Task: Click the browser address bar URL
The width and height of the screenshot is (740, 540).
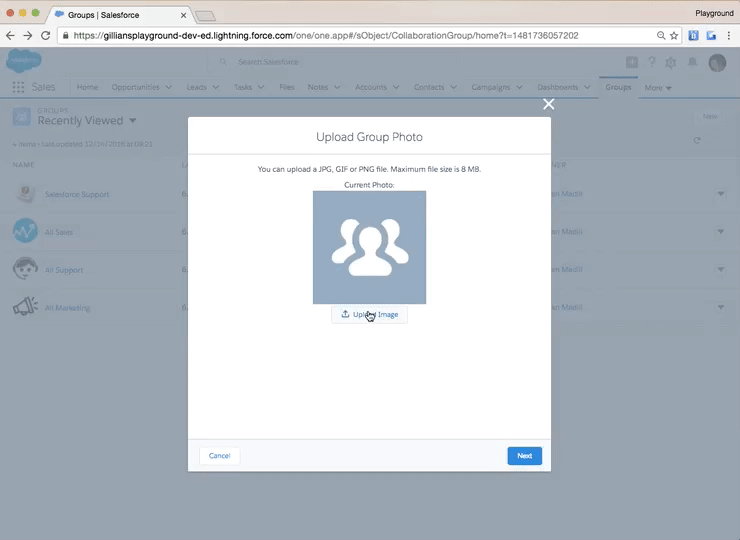Action: pos(326,35)
